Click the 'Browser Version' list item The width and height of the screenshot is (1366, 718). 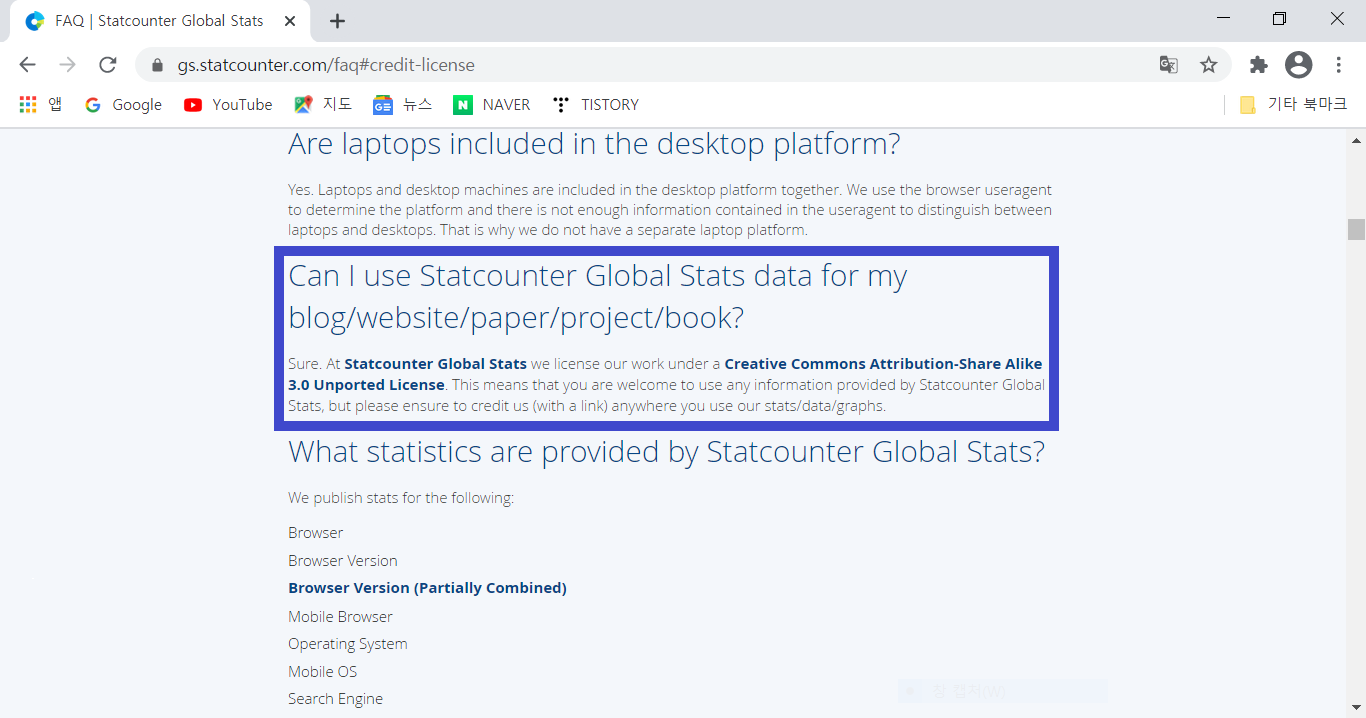tap(342, 561)
